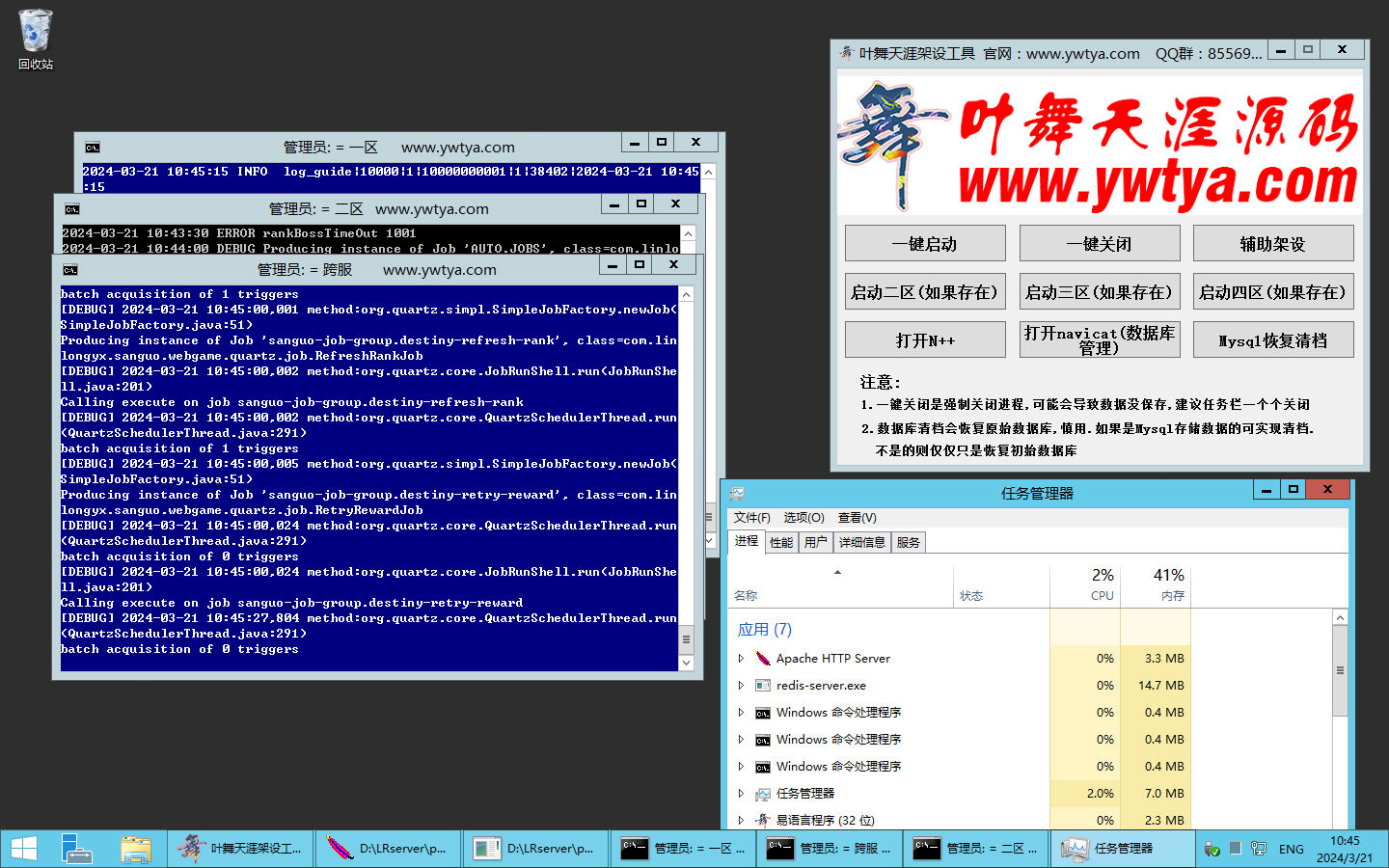This screenshot has height=868, width=1389.
Task: Switch to second D:\LRserver taskbar item
Action: click(535, 849)
